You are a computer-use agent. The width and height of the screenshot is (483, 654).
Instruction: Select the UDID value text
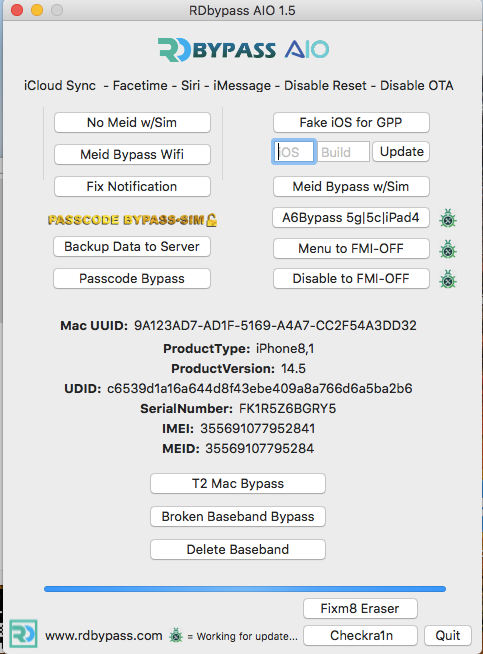coord(259,389)
